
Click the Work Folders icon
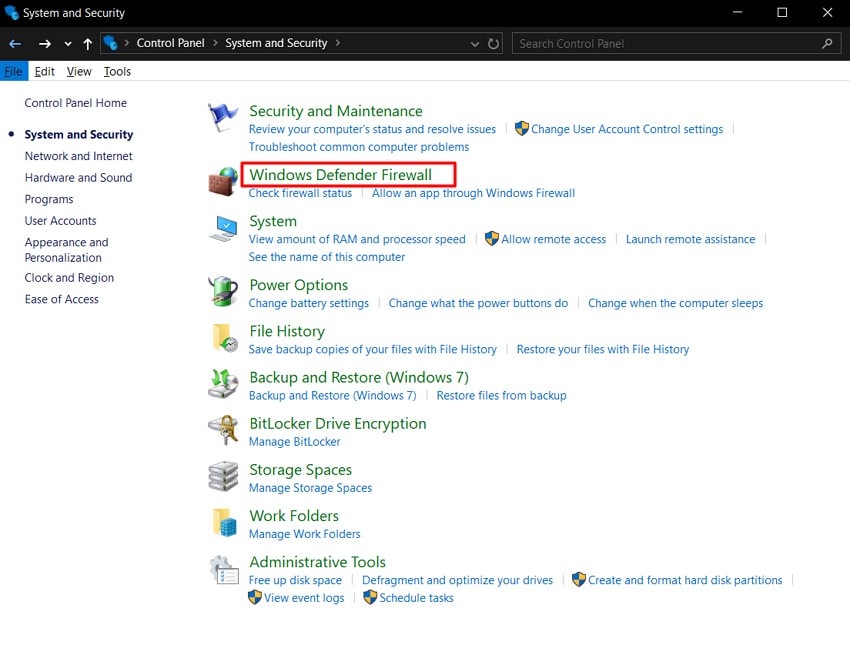[224, 523]
